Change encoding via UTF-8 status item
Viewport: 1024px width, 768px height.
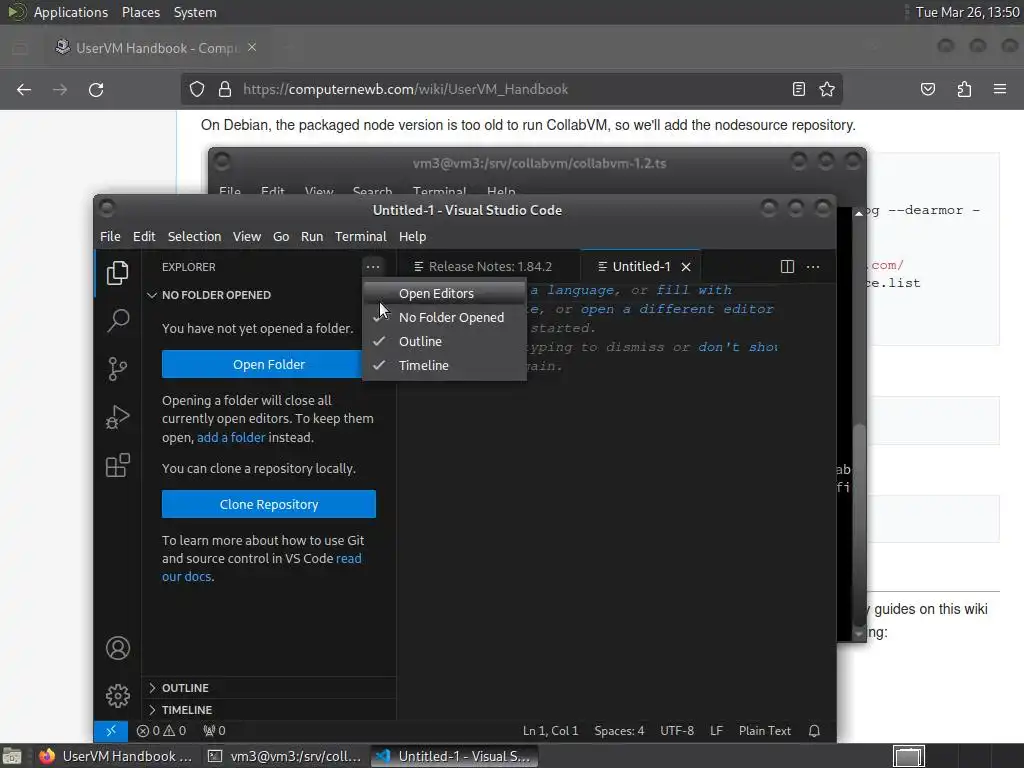pyautogui.click(x=677, y=731)
